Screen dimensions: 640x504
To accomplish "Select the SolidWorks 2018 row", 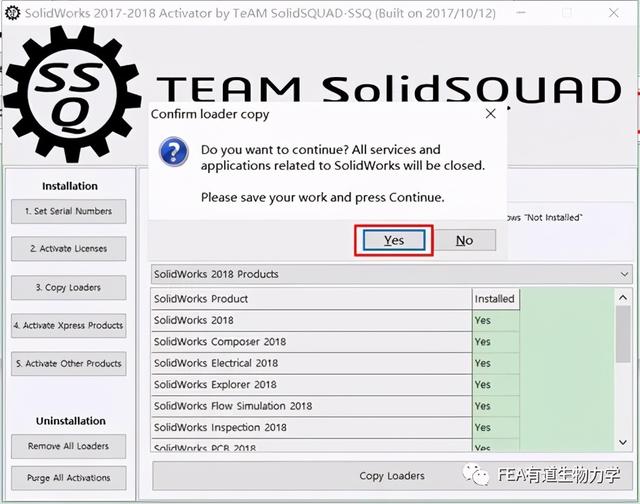I will (311, 320).
